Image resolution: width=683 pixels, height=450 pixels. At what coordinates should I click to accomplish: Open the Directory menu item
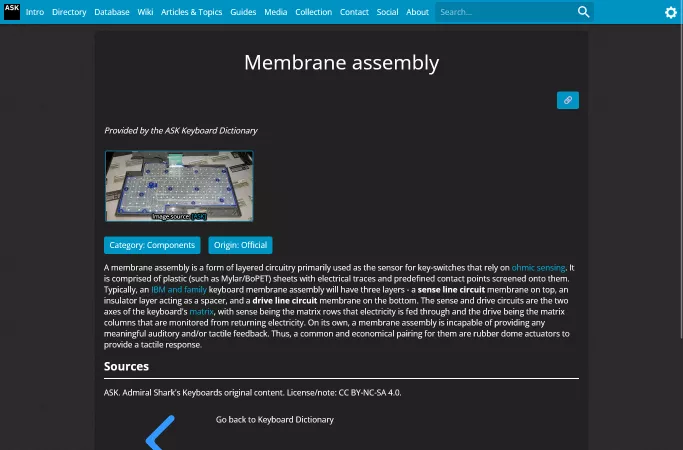[69, 12]
